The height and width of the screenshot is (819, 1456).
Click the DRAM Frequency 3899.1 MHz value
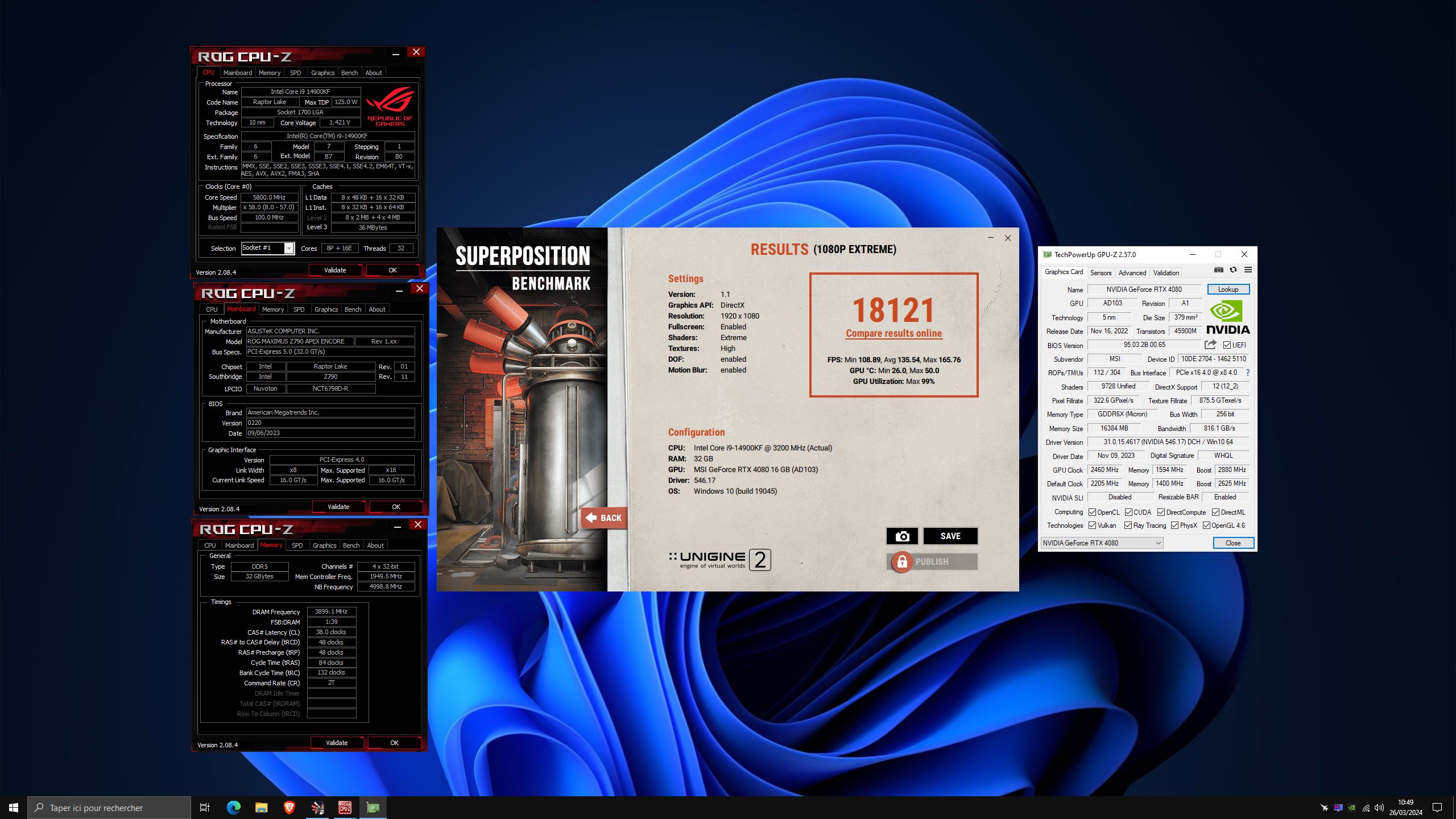332,612
